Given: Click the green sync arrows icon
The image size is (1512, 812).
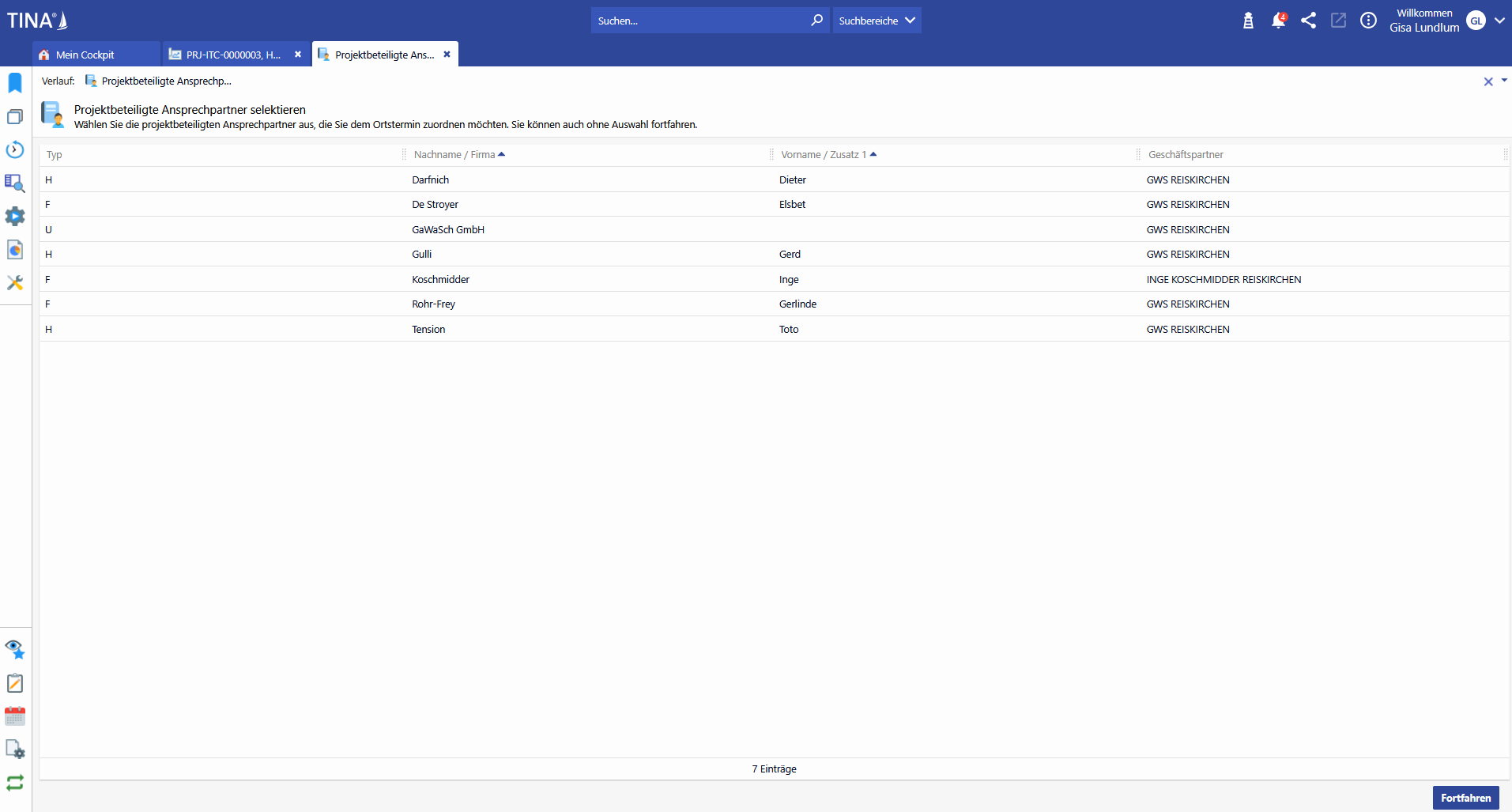Looking at the screenshot, I should pos(15,783).
